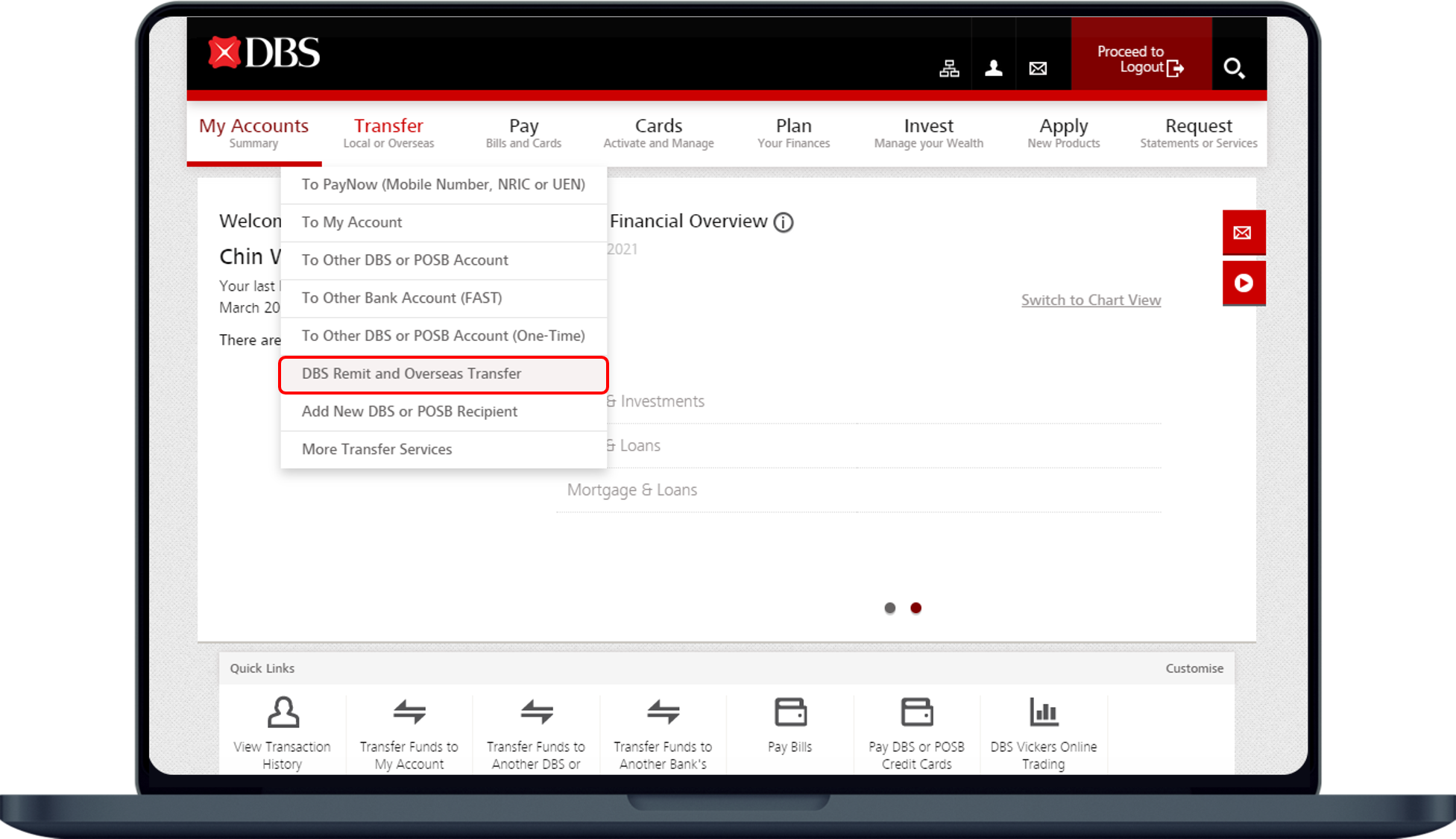This screenshot has height=839, width=1456.
Task: Click the Pay Bills quick link icon
Action: (790, 712)
